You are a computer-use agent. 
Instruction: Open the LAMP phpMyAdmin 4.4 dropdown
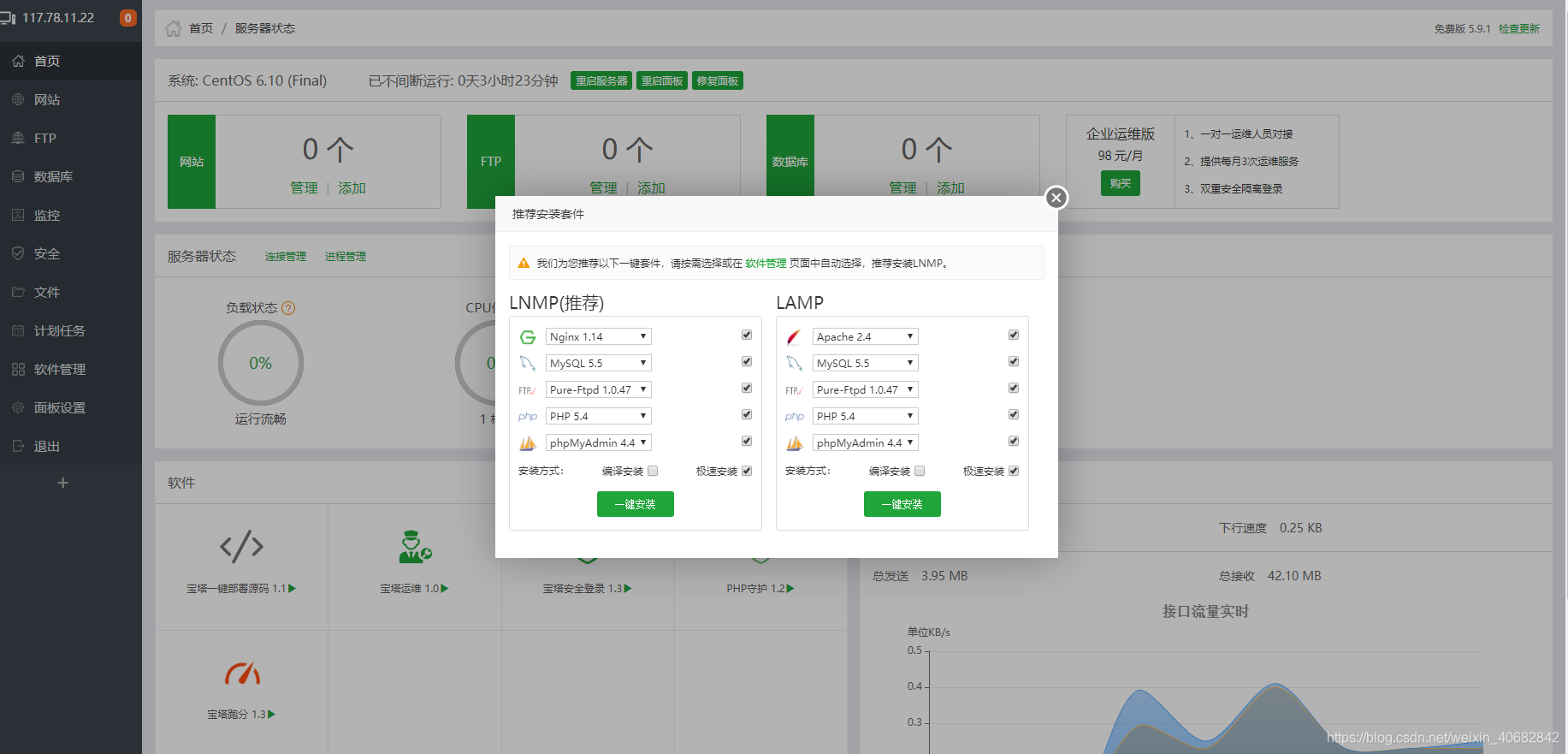(866, 442)
